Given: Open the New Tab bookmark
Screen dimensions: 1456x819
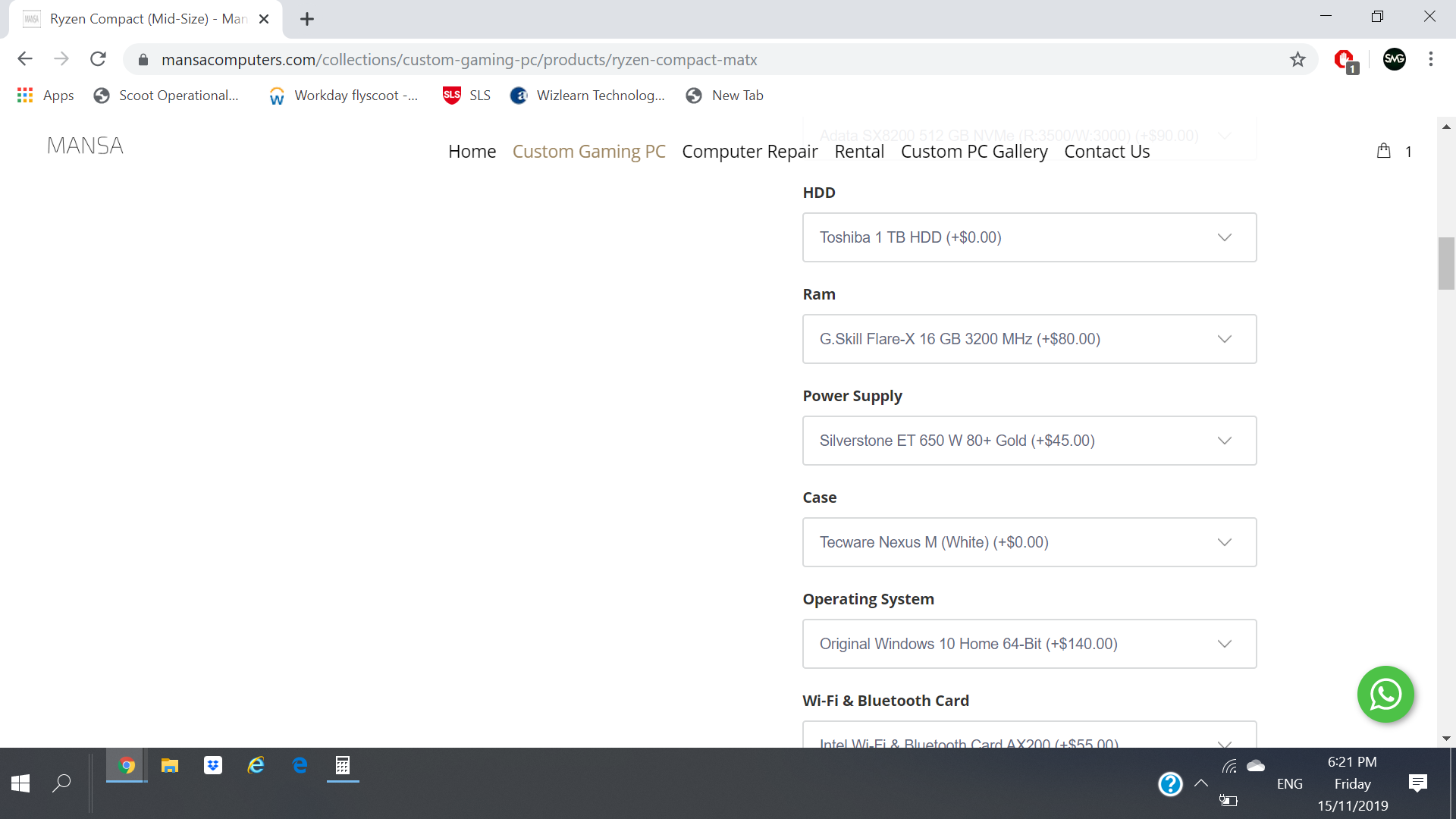Looking at the screenshot, I should click(x=724, y=96).
